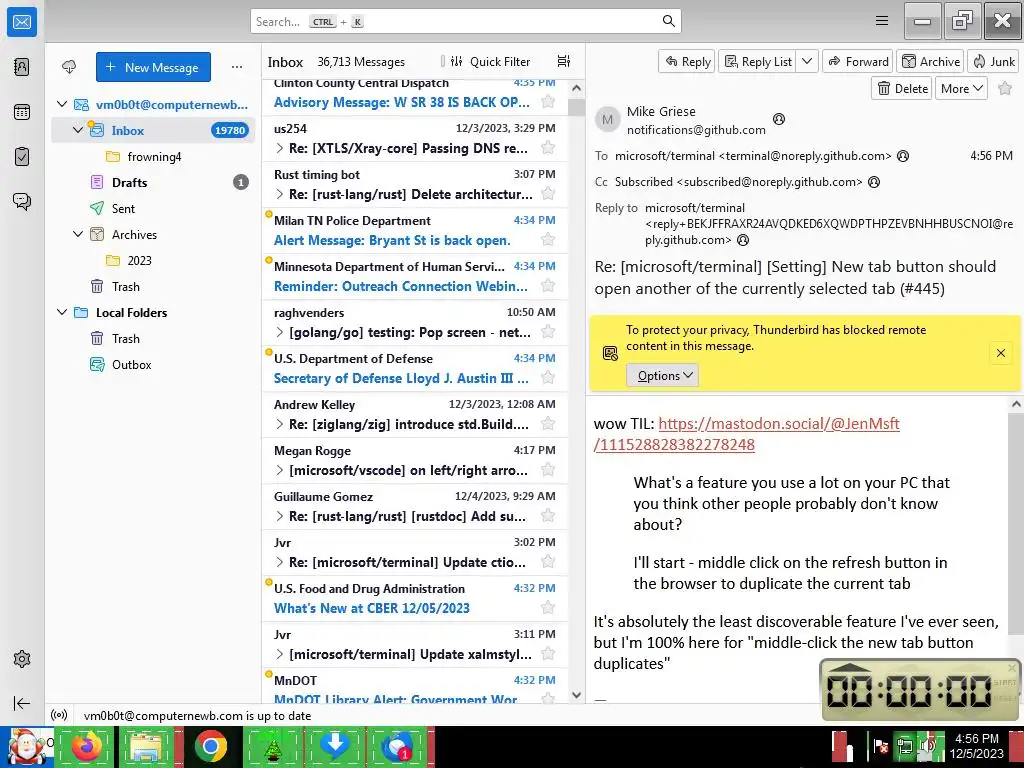Click the Forward button
This screenshot has width=1024, height=768.
coord(858,61)
